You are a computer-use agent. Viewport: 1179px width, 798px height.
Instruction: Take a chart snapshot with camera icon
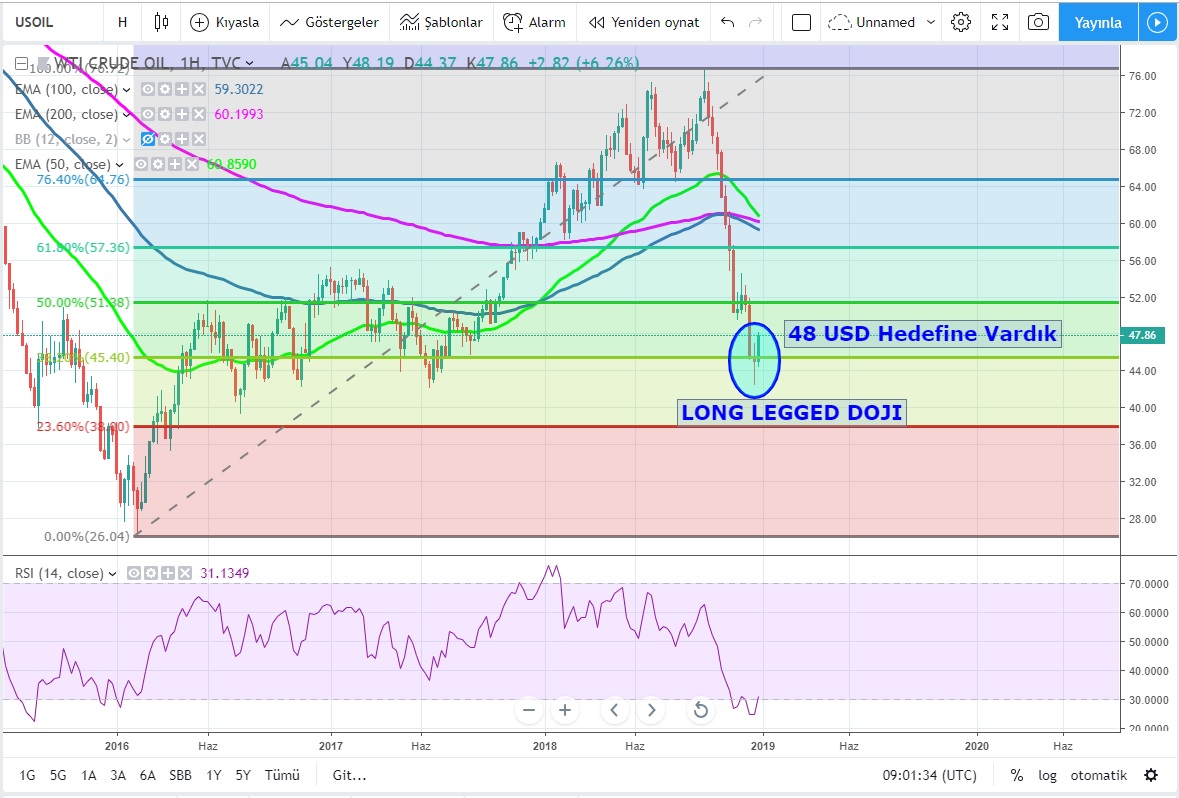(1038, 22)
